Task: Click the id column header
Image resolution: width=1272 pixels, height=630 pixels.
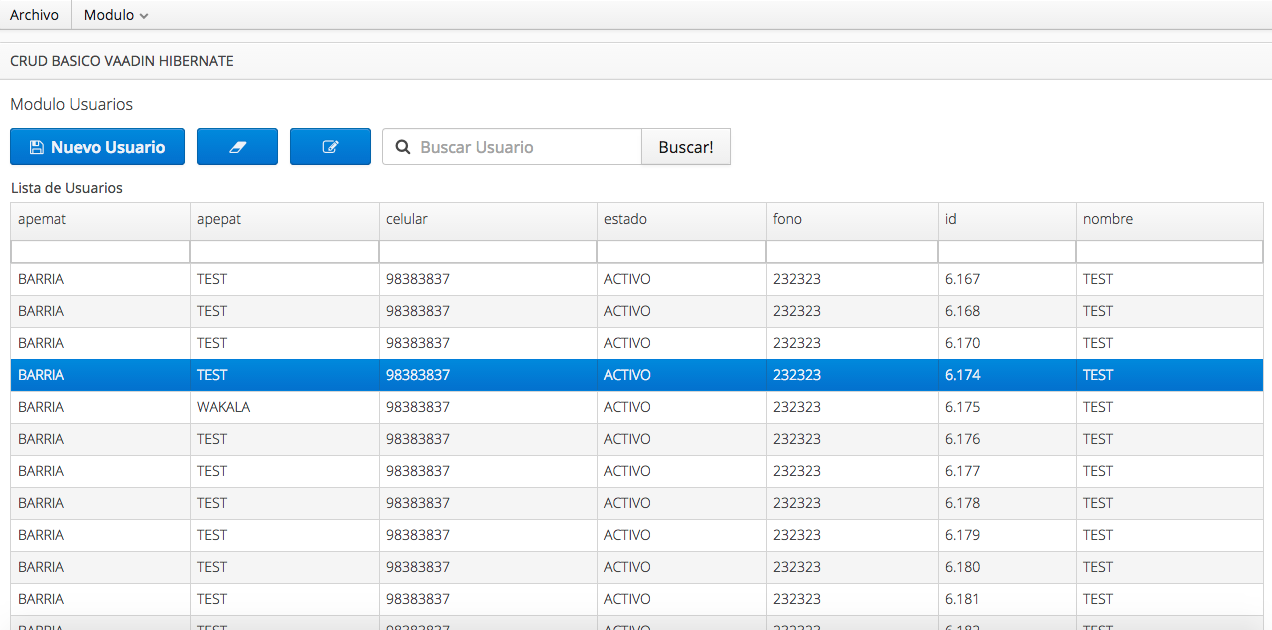Action: click(x=1006, y=219)
